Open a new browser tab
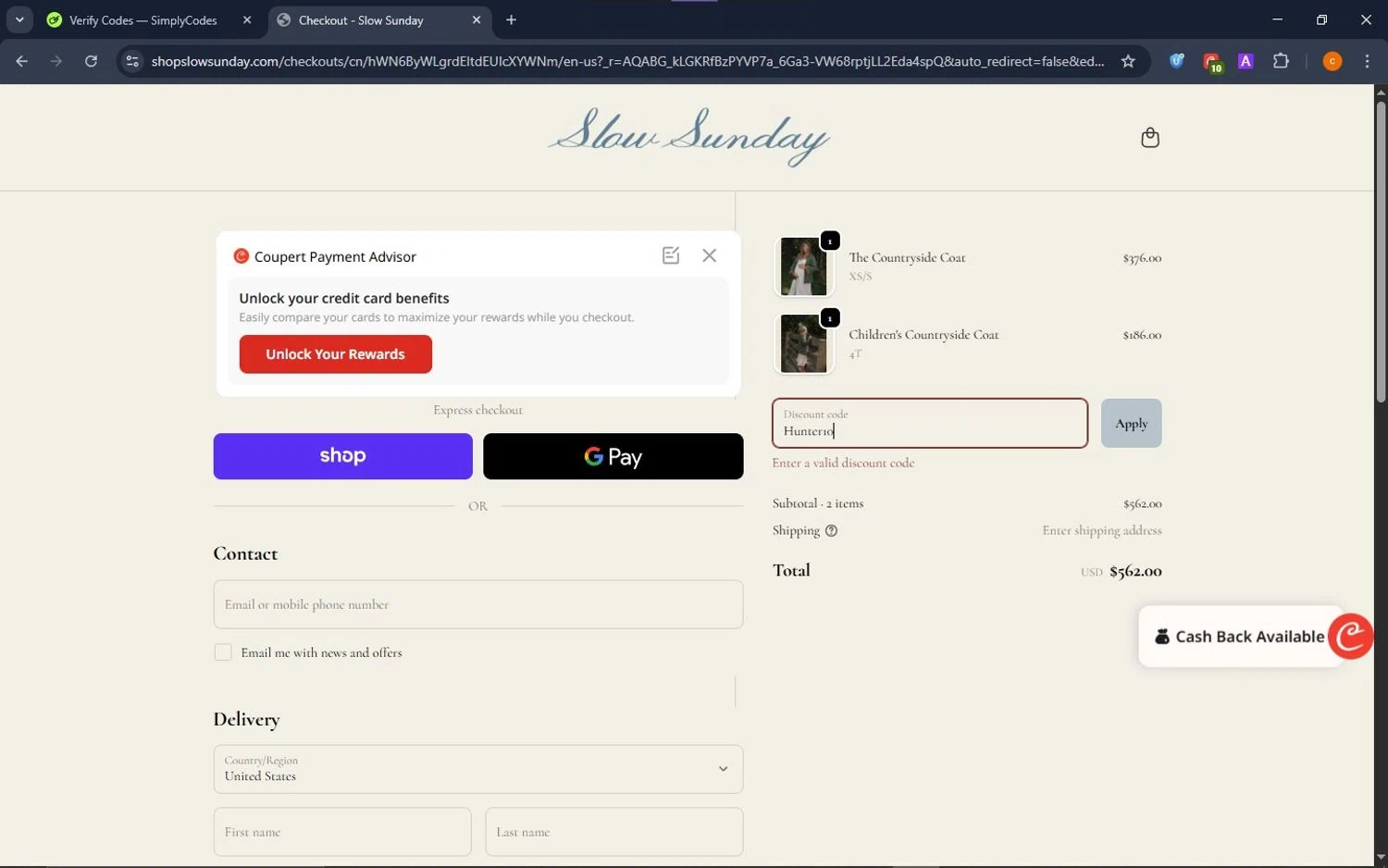Screen dimensions: 1388x868 511,19
